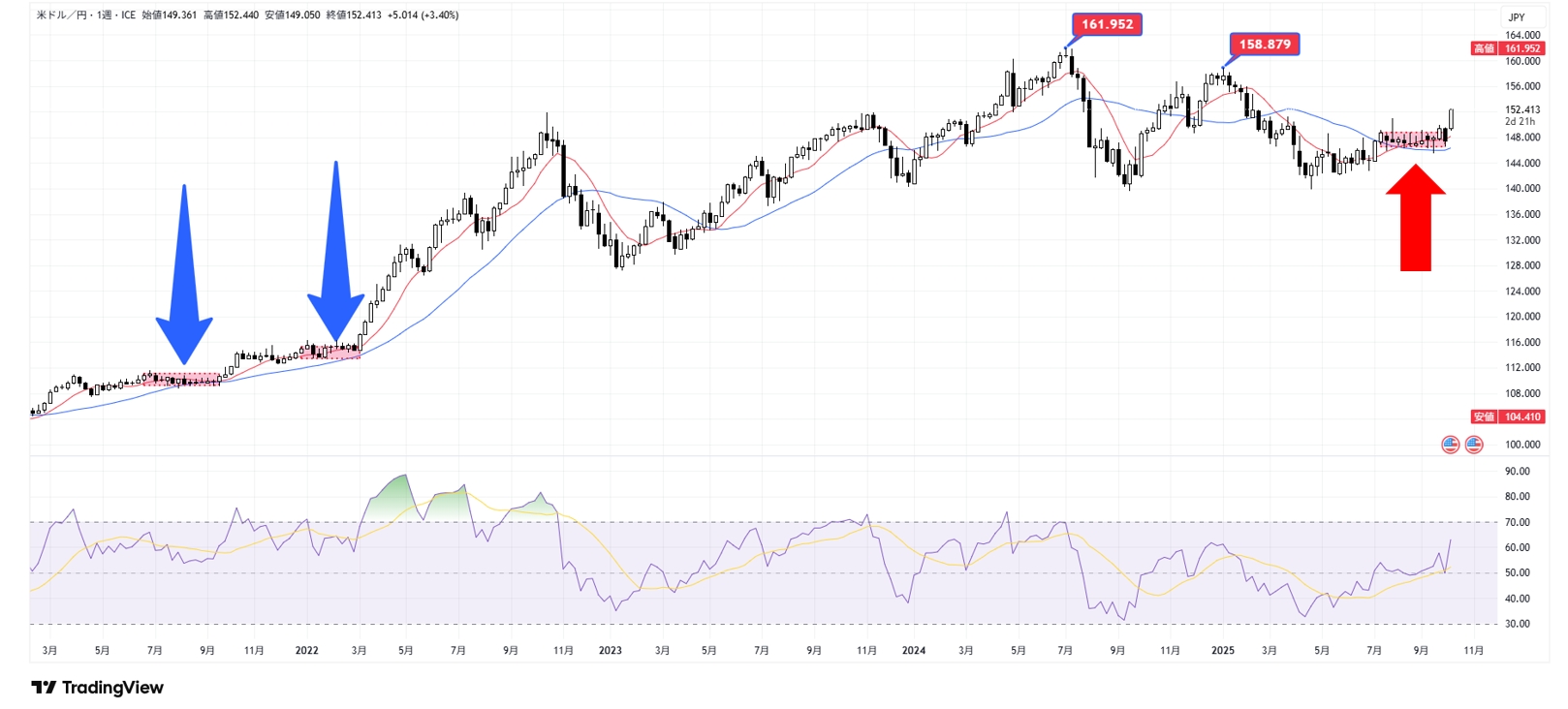Select the red upward arrow annotation
The width and height of the screenshot is (1568, 709).
tap(1415, 218)
